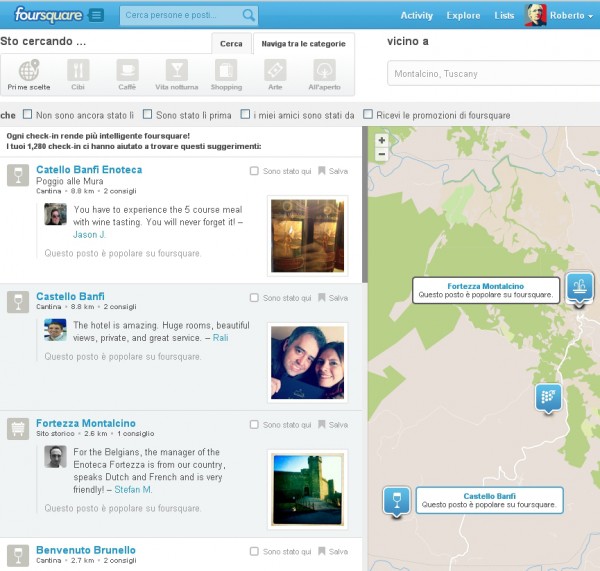
Task: Open the Explore menu
Action: coord(463,16)
